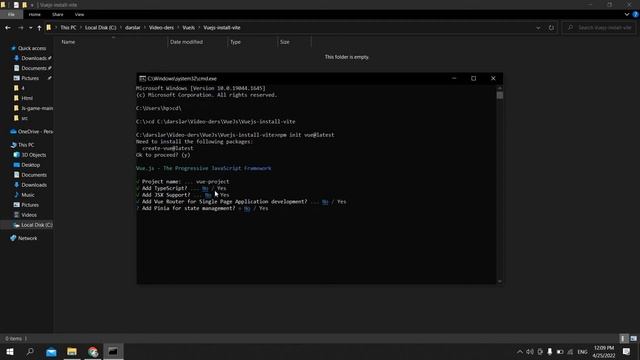Open taskbar Search
The width and height of the screenshot is (640, 360).
(30, 351)
